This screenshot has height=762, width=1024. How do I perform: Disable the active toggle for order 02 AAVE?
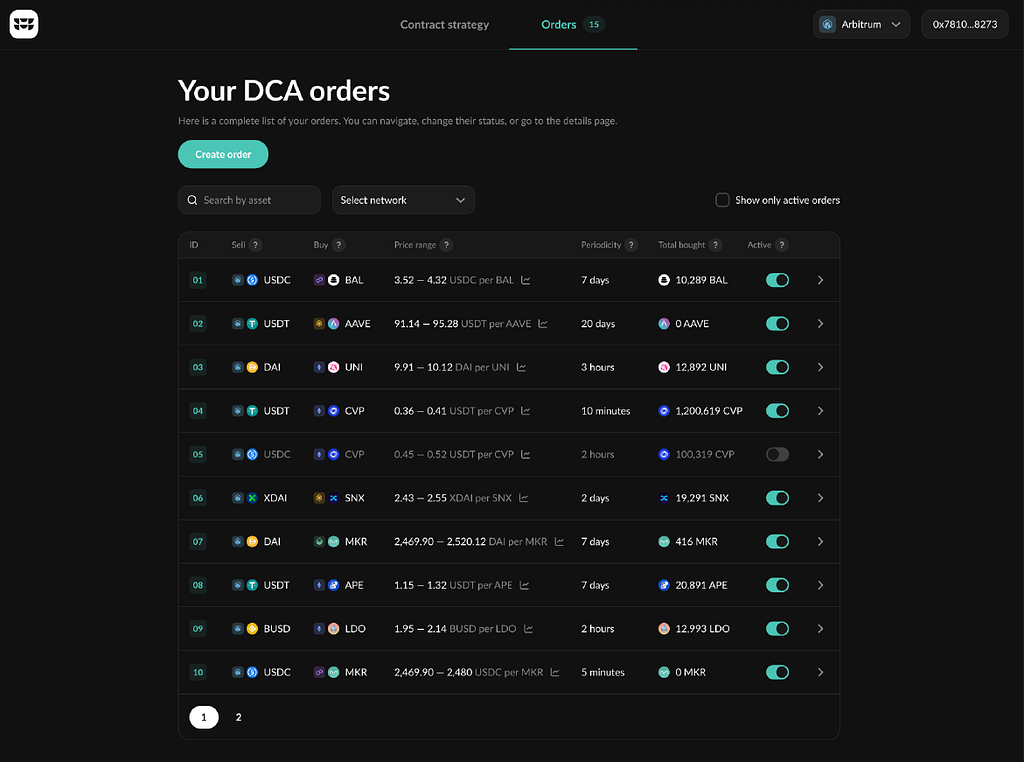777,324
